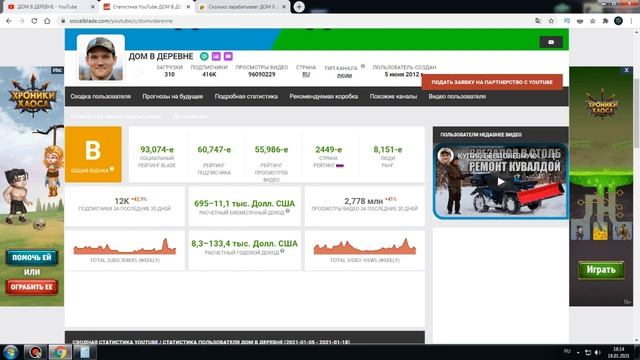Viewport: 640px width, 360px height.
Task: Open Похожие каналы menu item
Action: point(393,97)
